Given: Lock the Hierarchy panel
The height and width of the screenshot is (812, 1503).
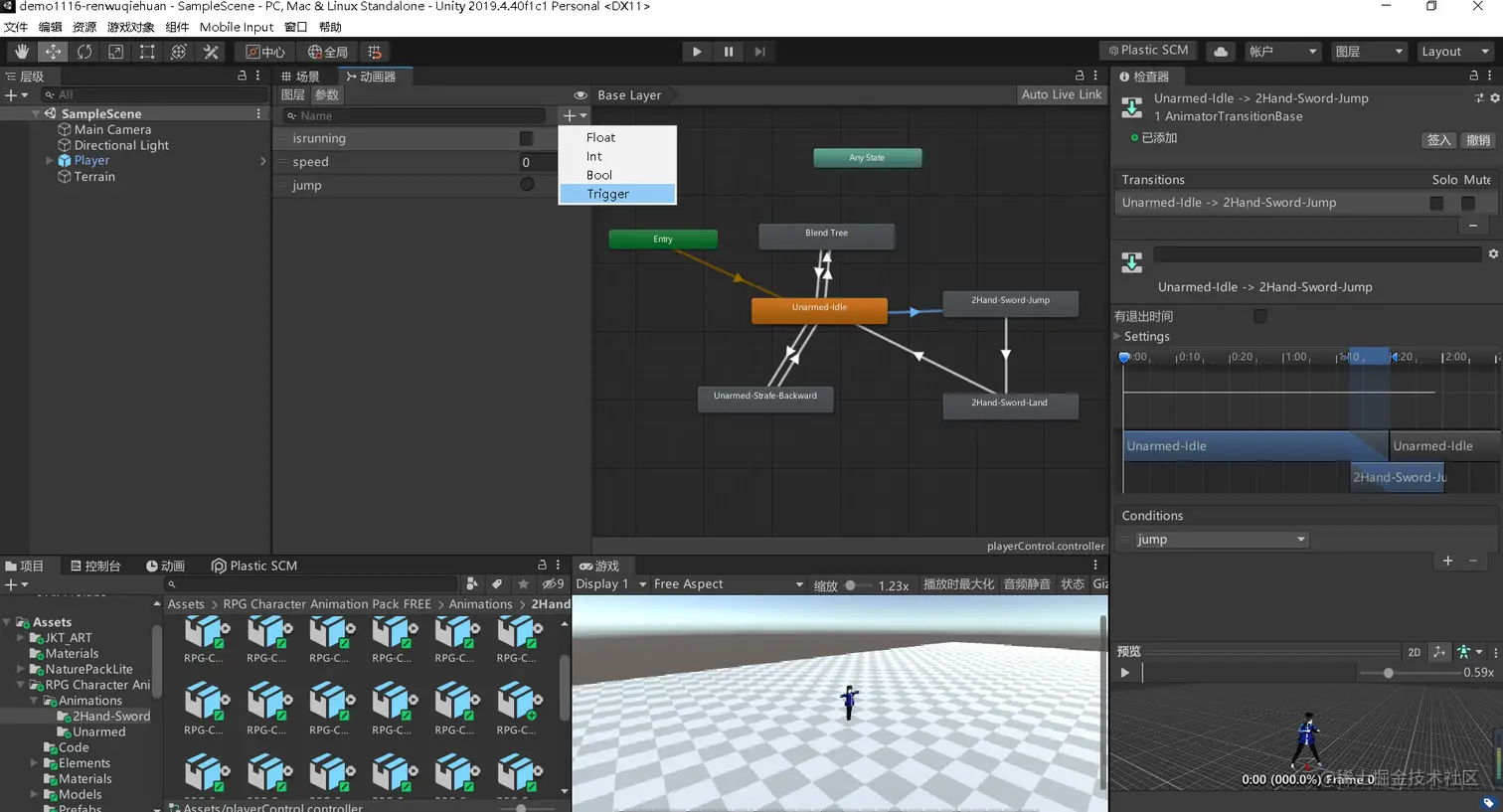Looking at the screenshot, I should point(242,76).
